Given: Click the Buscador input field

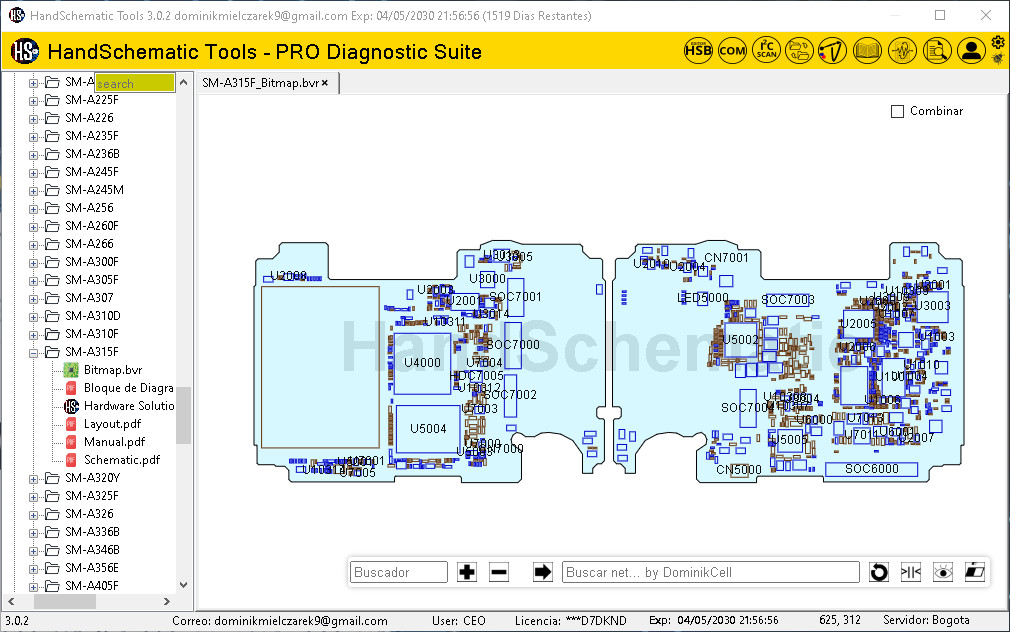Looking at the screenshot, I should (399, 572).
